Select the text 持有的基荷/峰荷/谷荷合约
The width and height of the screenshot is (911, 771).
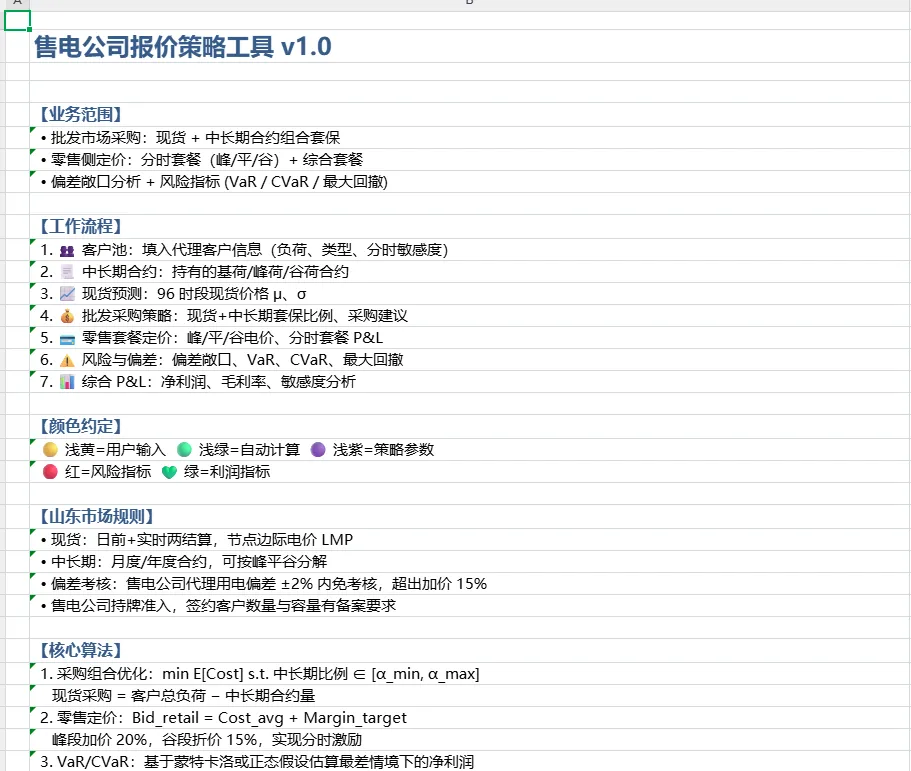pyautogui.click(x=260, y=272)
